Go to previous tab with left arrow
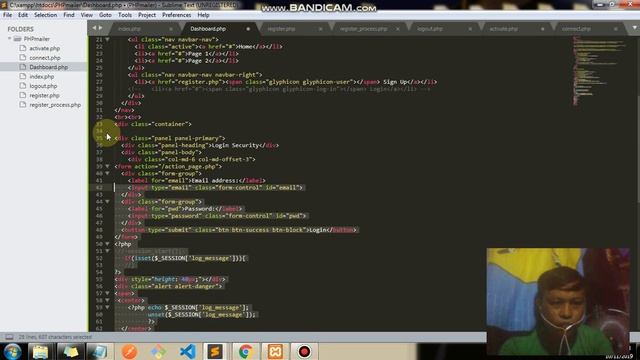640x360 pixels. (x=94, y=28)
